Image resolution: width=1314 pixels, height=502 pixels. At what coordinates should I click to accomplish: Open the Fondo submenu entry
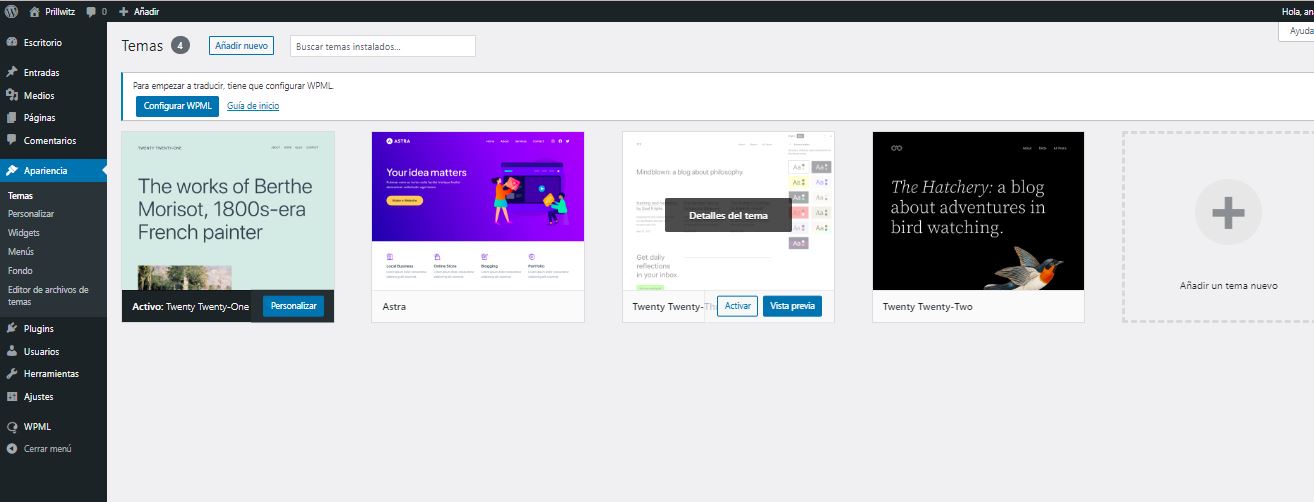[20, 270]
